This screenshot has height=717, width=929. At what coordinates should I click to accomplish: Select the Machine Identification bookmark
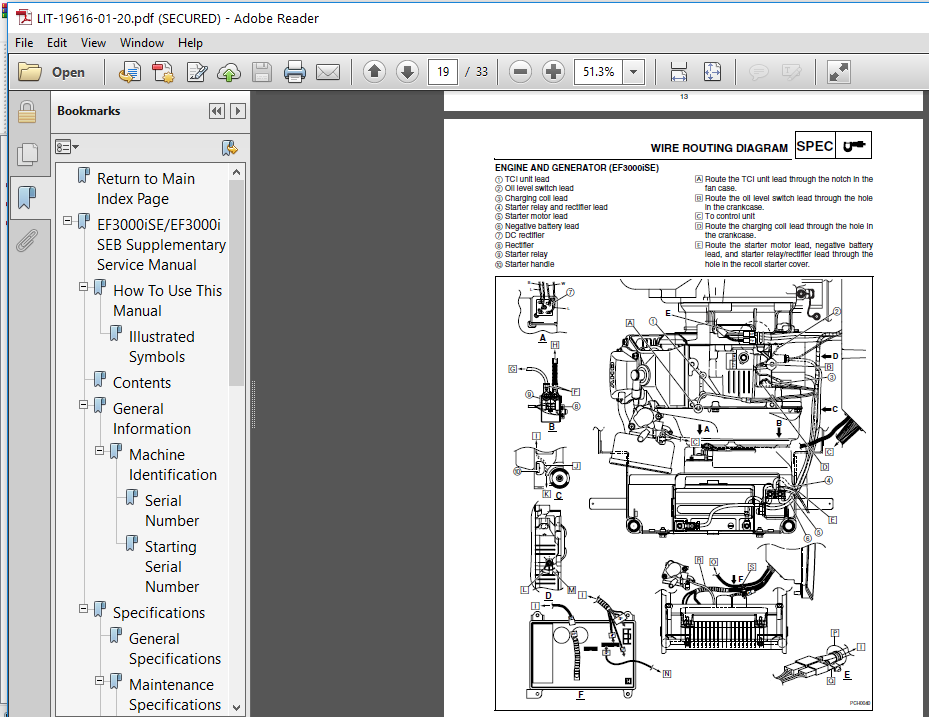[x=172, y=465]
